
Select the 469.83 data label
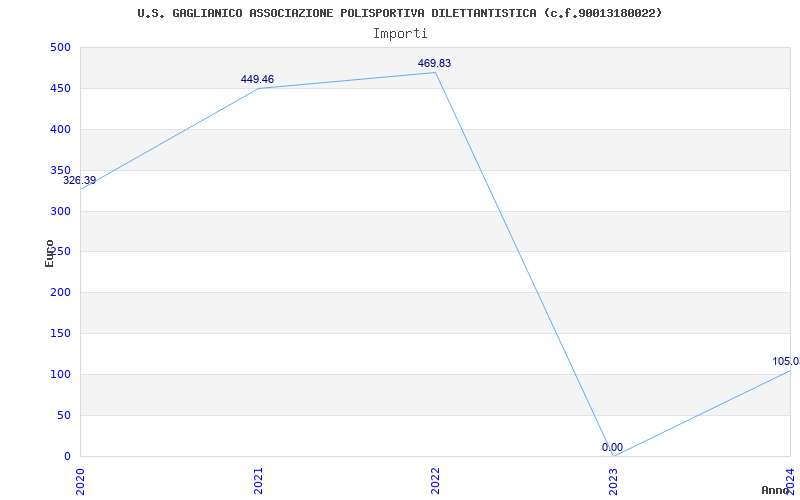coord(434,64)
